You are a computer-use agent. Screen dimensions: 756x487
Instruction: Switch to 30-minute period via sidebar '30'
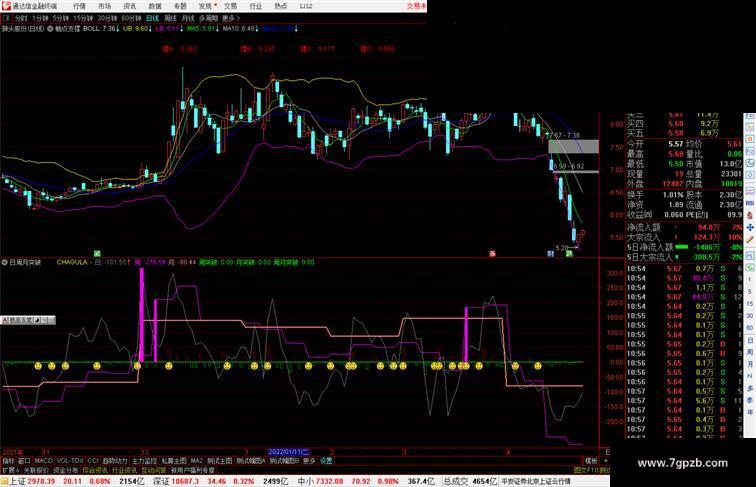coord(750,316)
